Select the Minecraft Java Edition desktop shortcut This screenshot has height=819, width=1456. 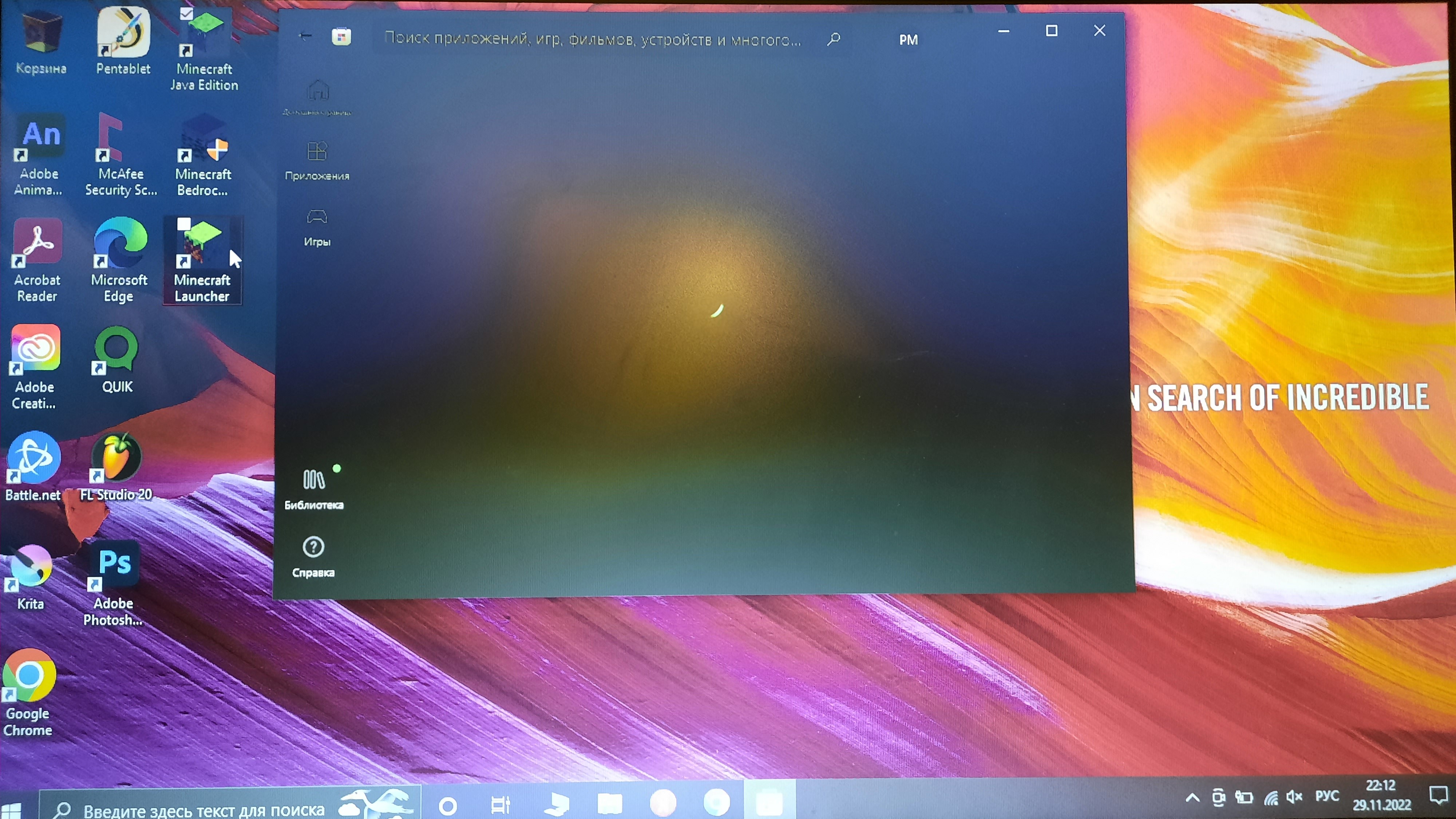point(204,50)
